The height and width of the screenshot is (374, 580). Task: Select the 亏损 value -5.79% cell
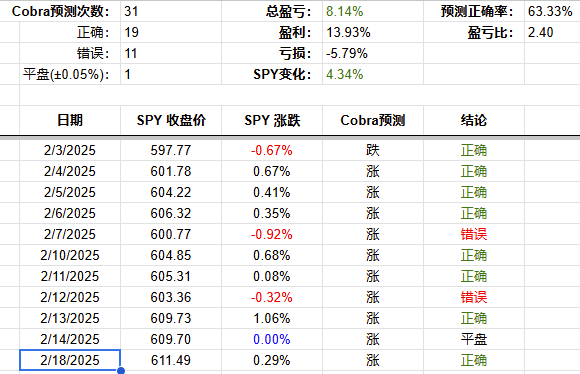pyautogui.click(x=373, y=53)
